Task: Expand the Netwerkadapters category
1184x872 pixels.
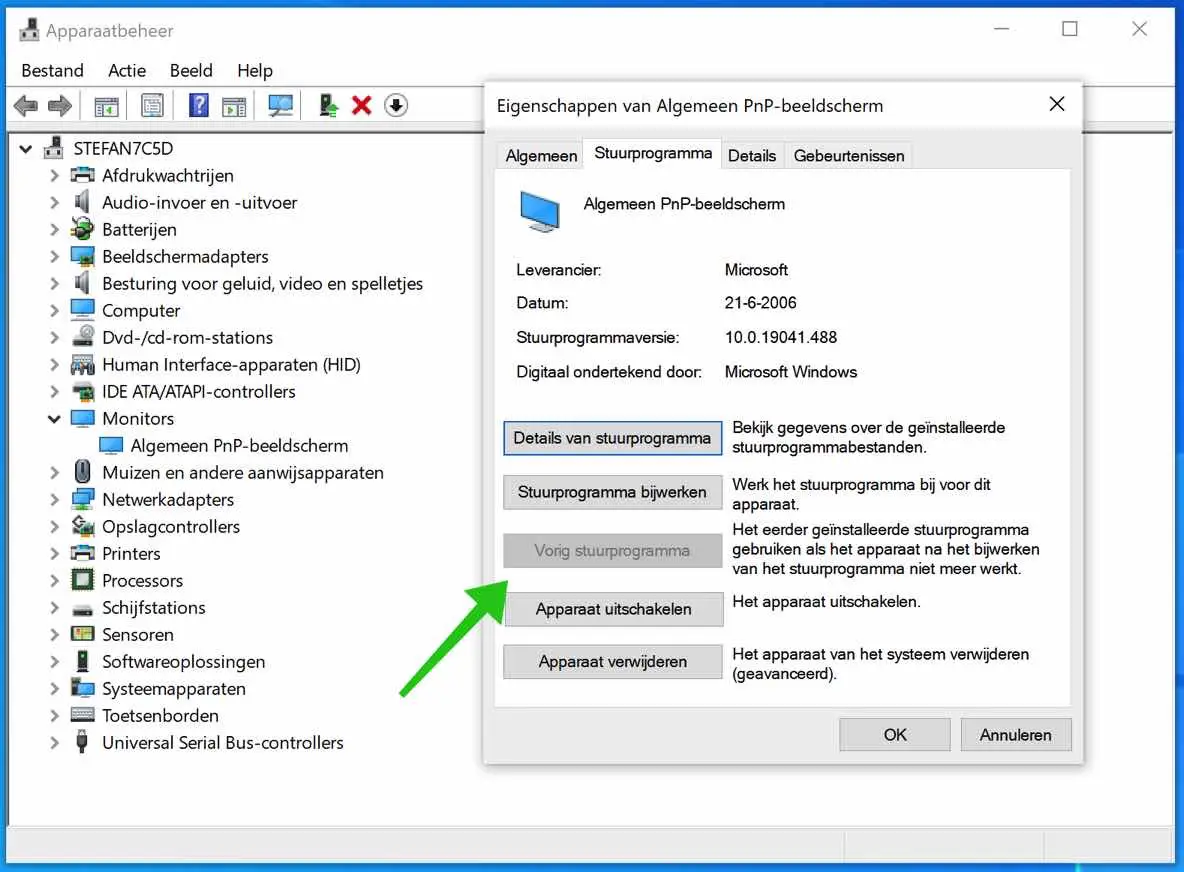Action: pyautogui.click(x=54, y=499)
